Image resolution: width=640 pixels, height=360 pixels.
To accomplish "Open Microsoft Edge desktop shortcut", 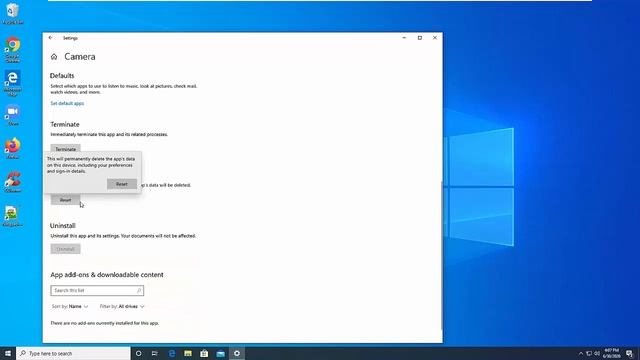I will tap(13, 83).
